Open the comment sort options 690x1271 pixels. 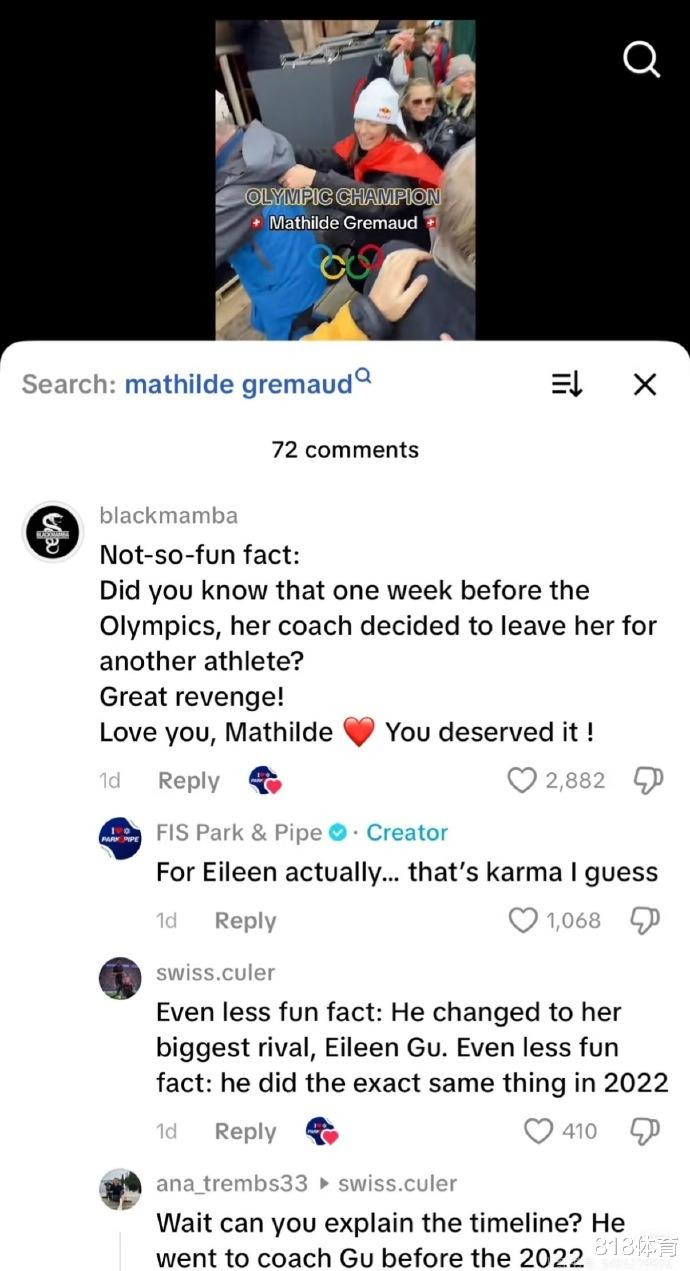pos(567,384)
